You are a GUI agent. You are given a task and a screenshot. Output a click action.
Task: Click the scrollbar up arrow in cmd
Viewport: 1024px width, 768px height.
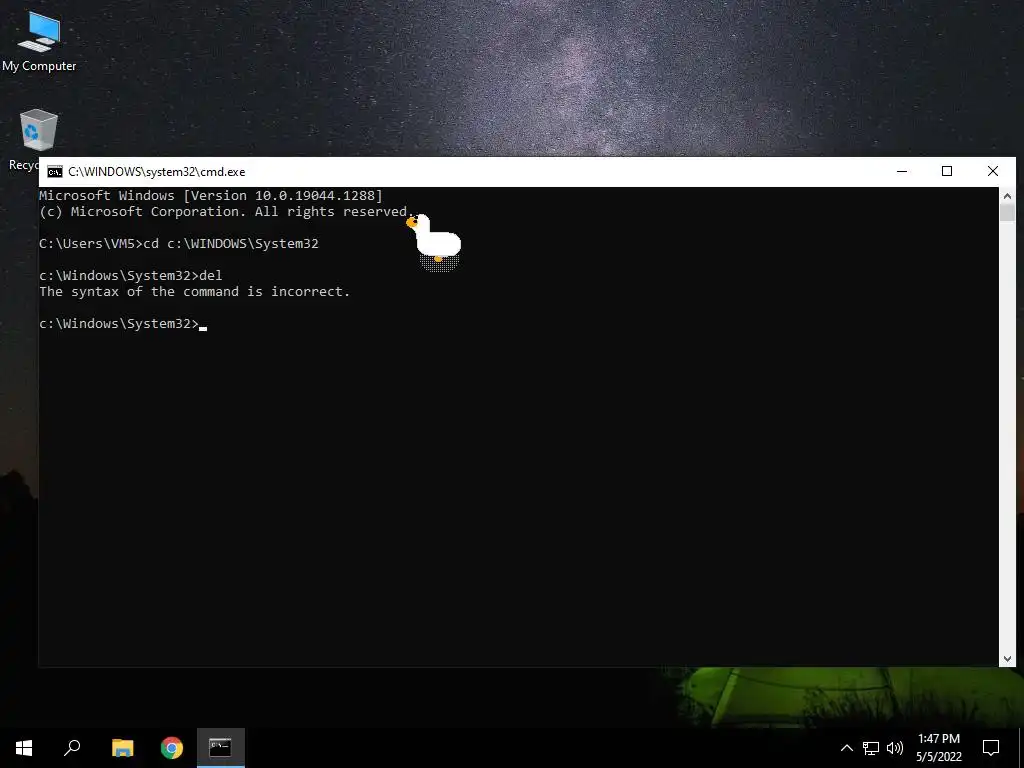[x=1007, y=195]
